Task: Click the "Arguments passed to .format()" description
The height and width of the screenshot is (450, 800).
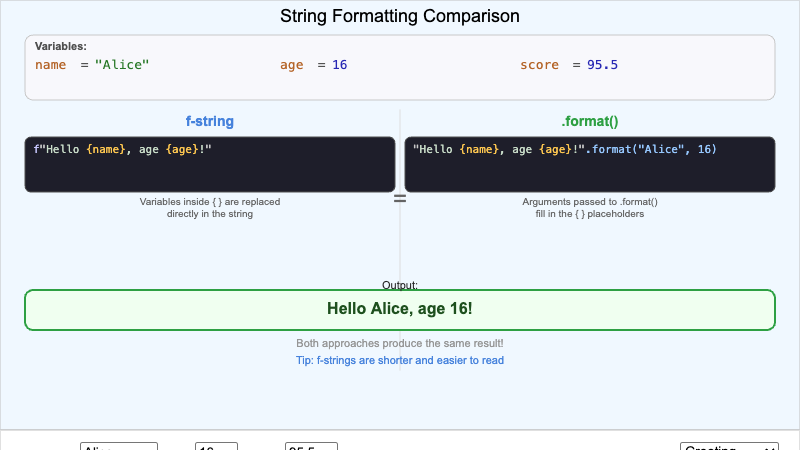Action: coord(590,202)
